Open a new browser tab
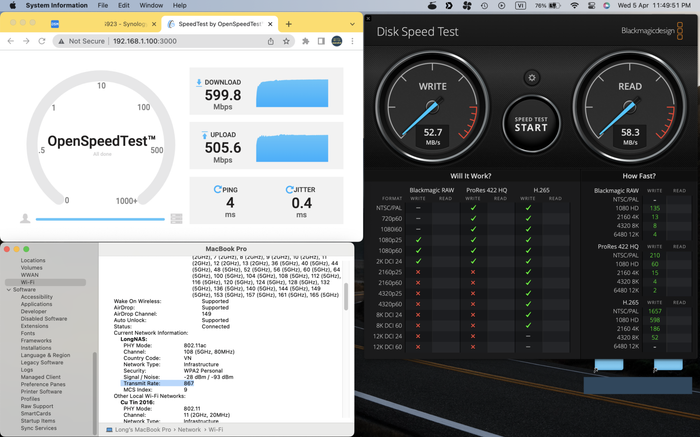The image size is (700, 437). [x=288, y=24]
